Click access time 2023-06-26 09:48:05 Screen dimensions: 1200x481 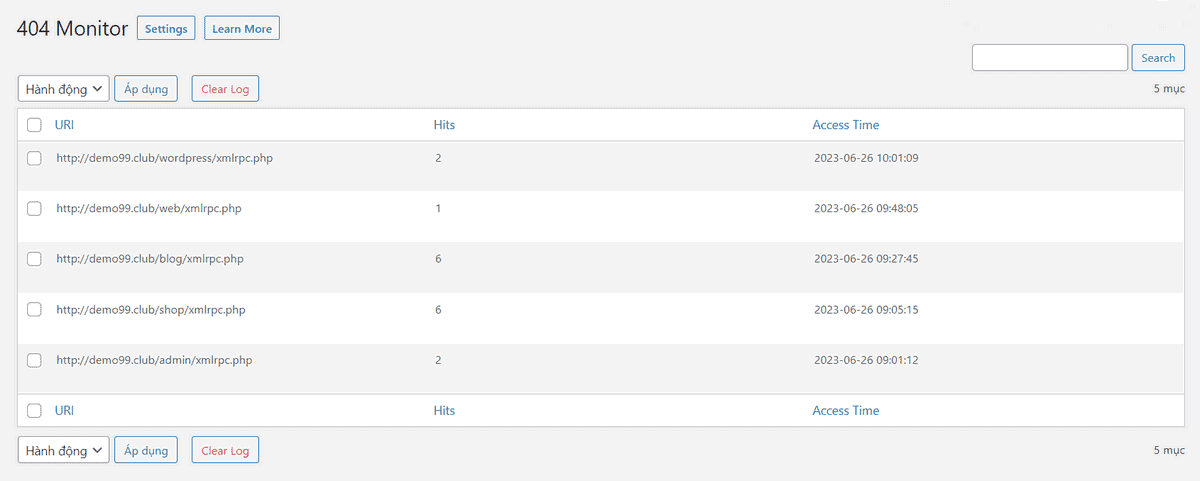pyautogui.click(x=866, y=208)
